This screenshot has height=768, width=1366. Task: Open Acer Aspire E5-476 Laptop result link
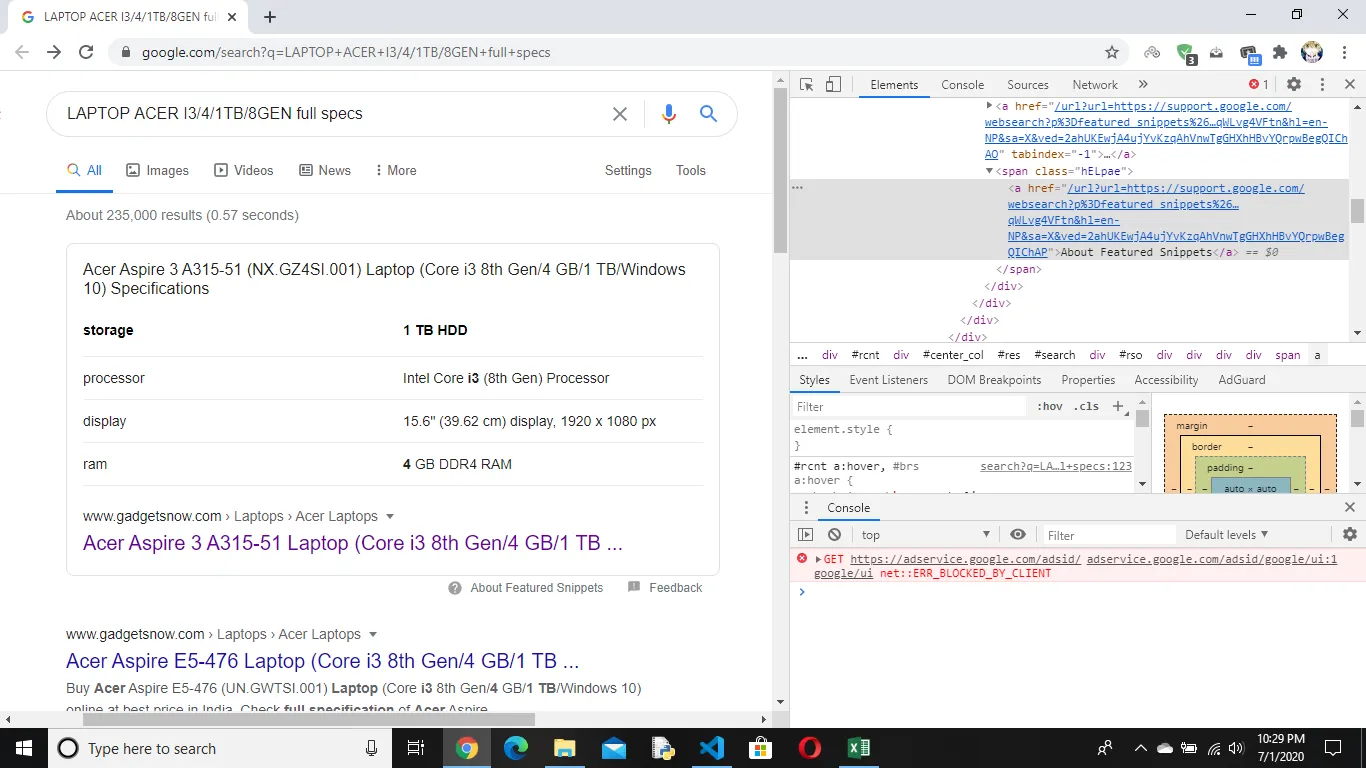323,661
